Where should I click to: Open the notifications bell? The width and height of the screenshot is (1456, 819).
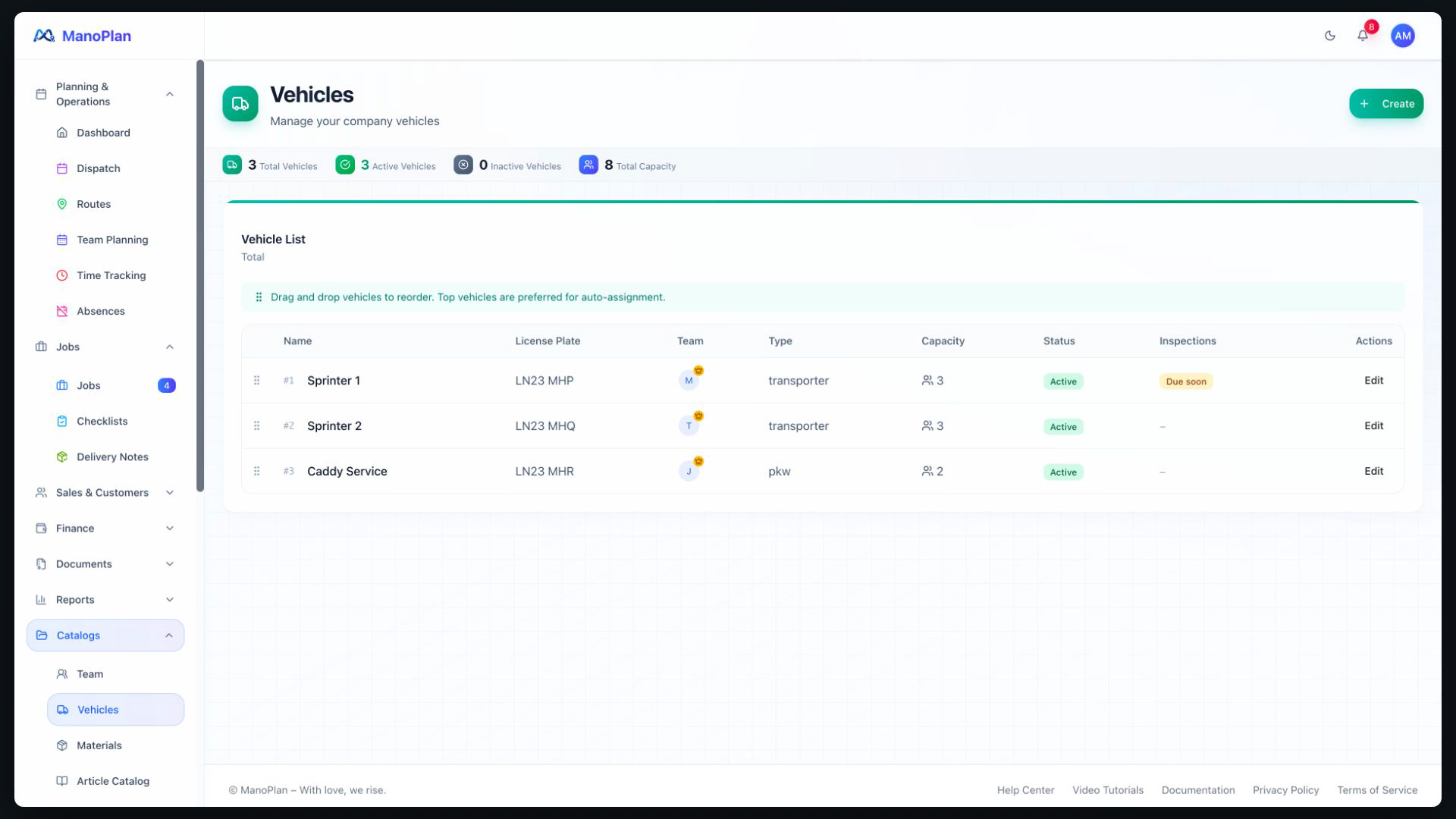tap(1363, 36)
